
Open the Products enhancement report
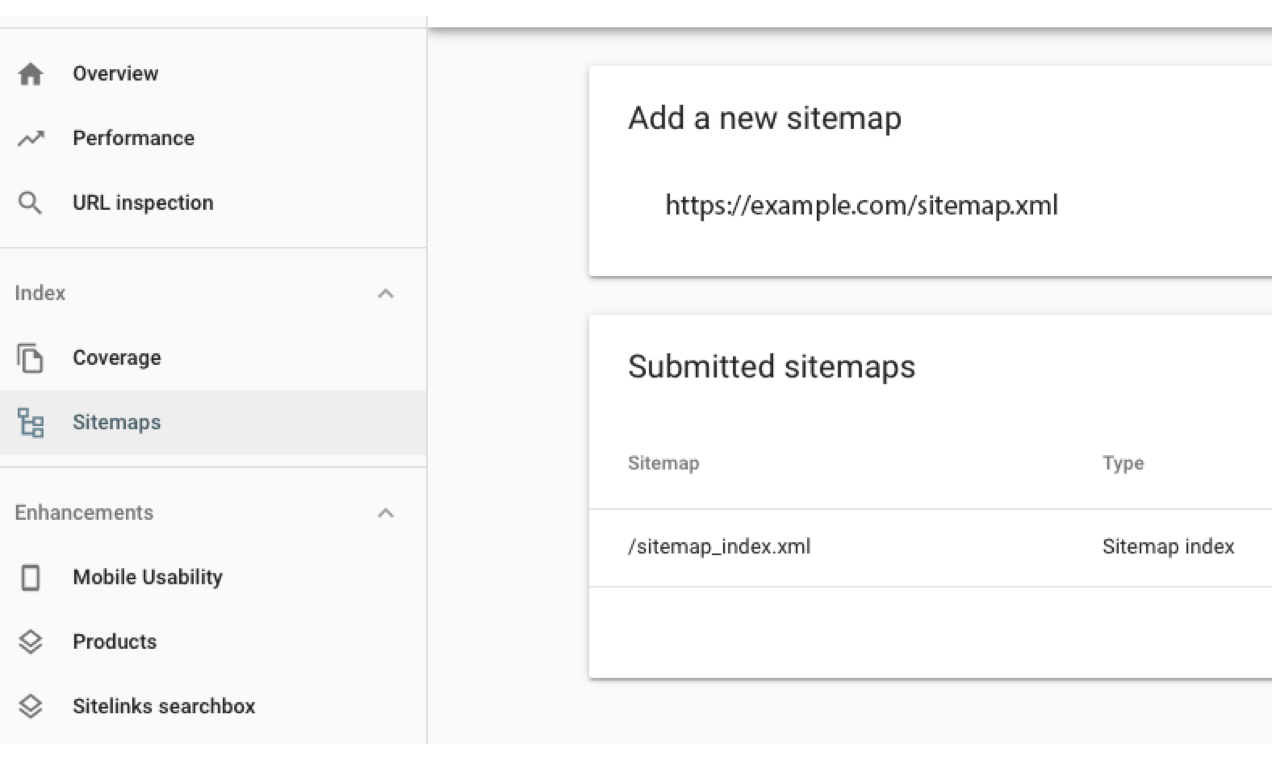point(213,642)
